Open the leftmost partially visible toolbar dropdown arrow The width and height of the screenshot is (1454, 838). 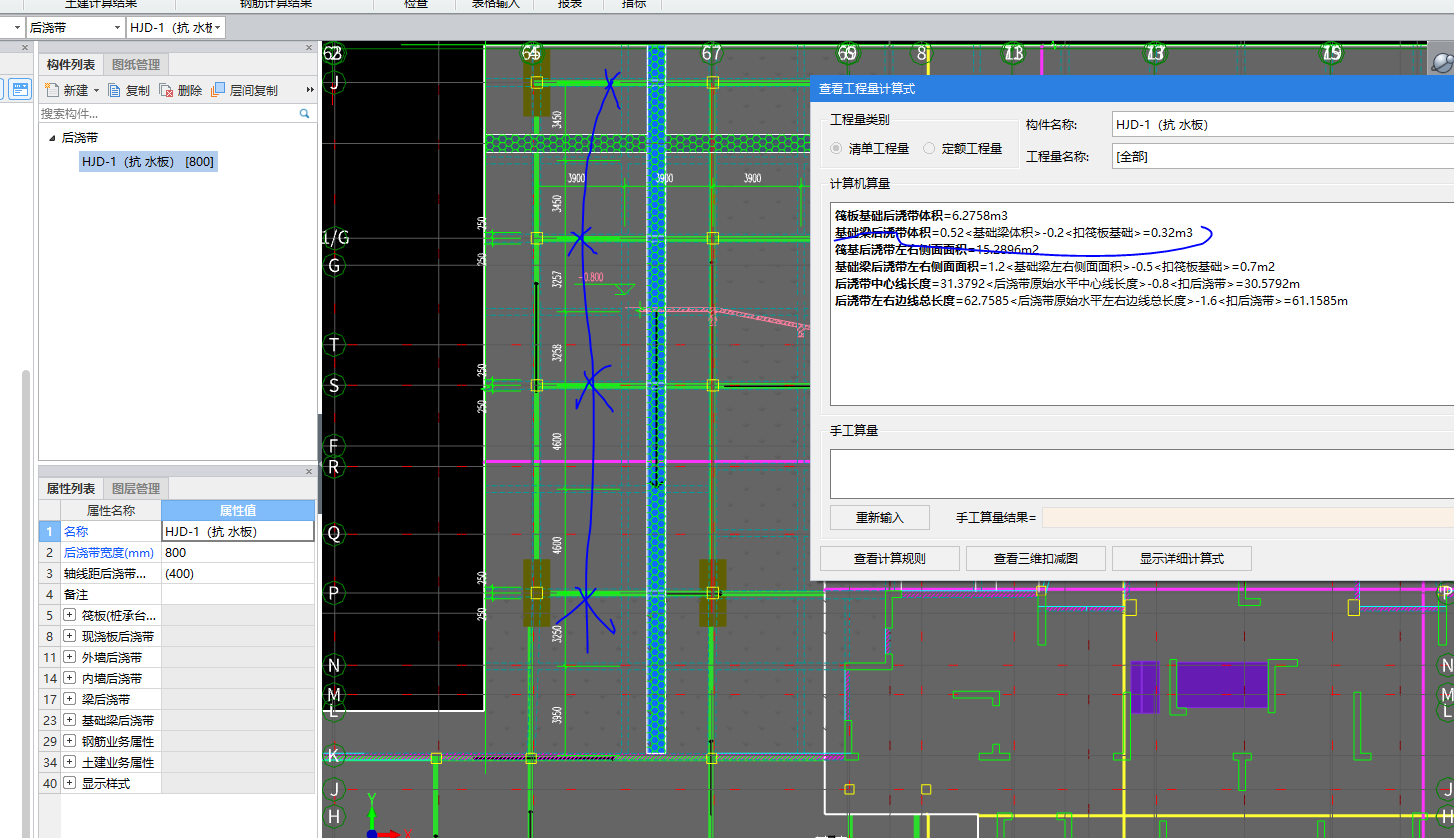(18, 27)
